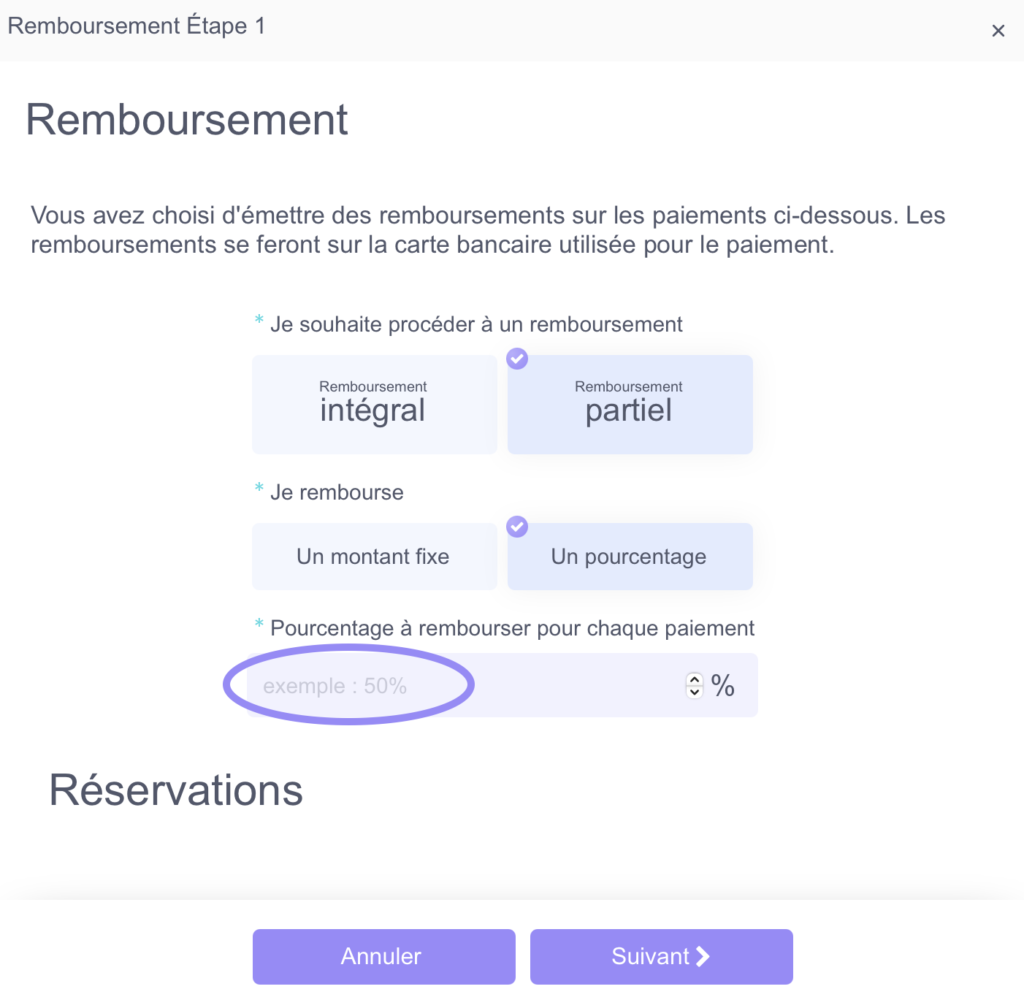Click checkmark badge on Un pourcentage card
This screenshot has height=1008, width=1024.
[517, 526]
